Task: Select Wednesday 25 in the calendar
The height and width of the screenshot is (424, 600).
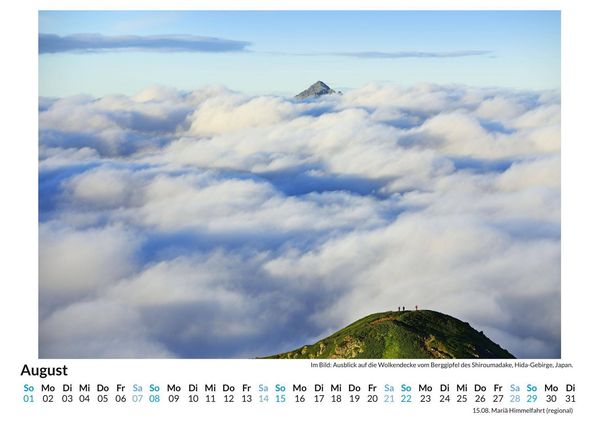Action: 462,393
